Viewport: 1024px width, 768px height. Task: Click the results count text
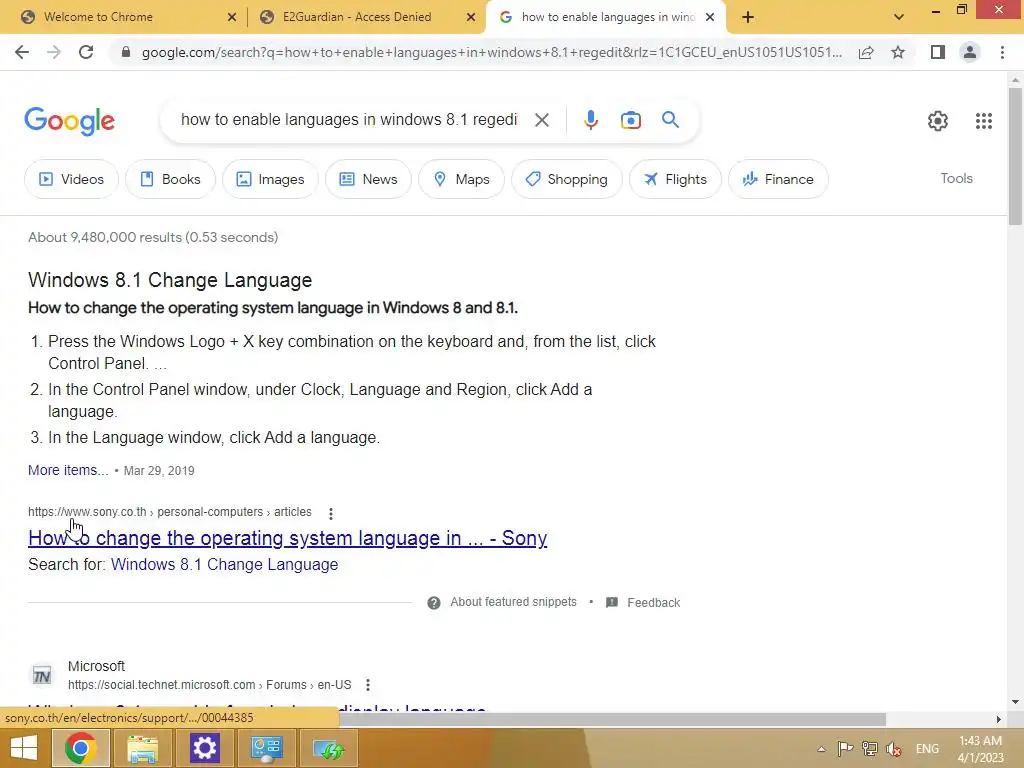pyautogui.click(x=153, y=237)
